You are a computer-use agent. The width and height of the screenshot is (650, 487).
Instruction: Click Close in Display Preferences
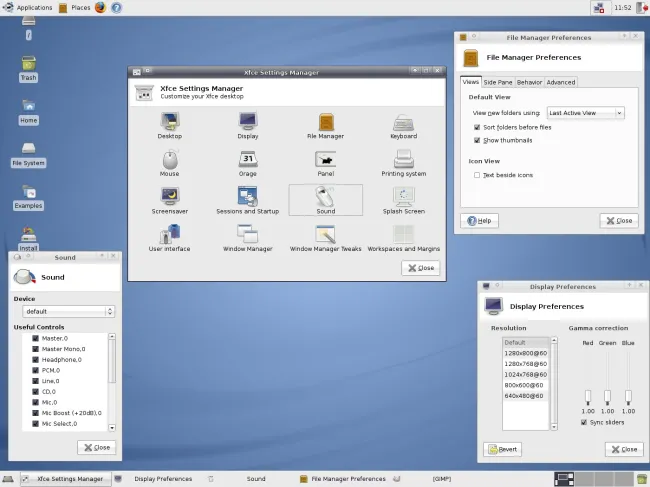624,449
